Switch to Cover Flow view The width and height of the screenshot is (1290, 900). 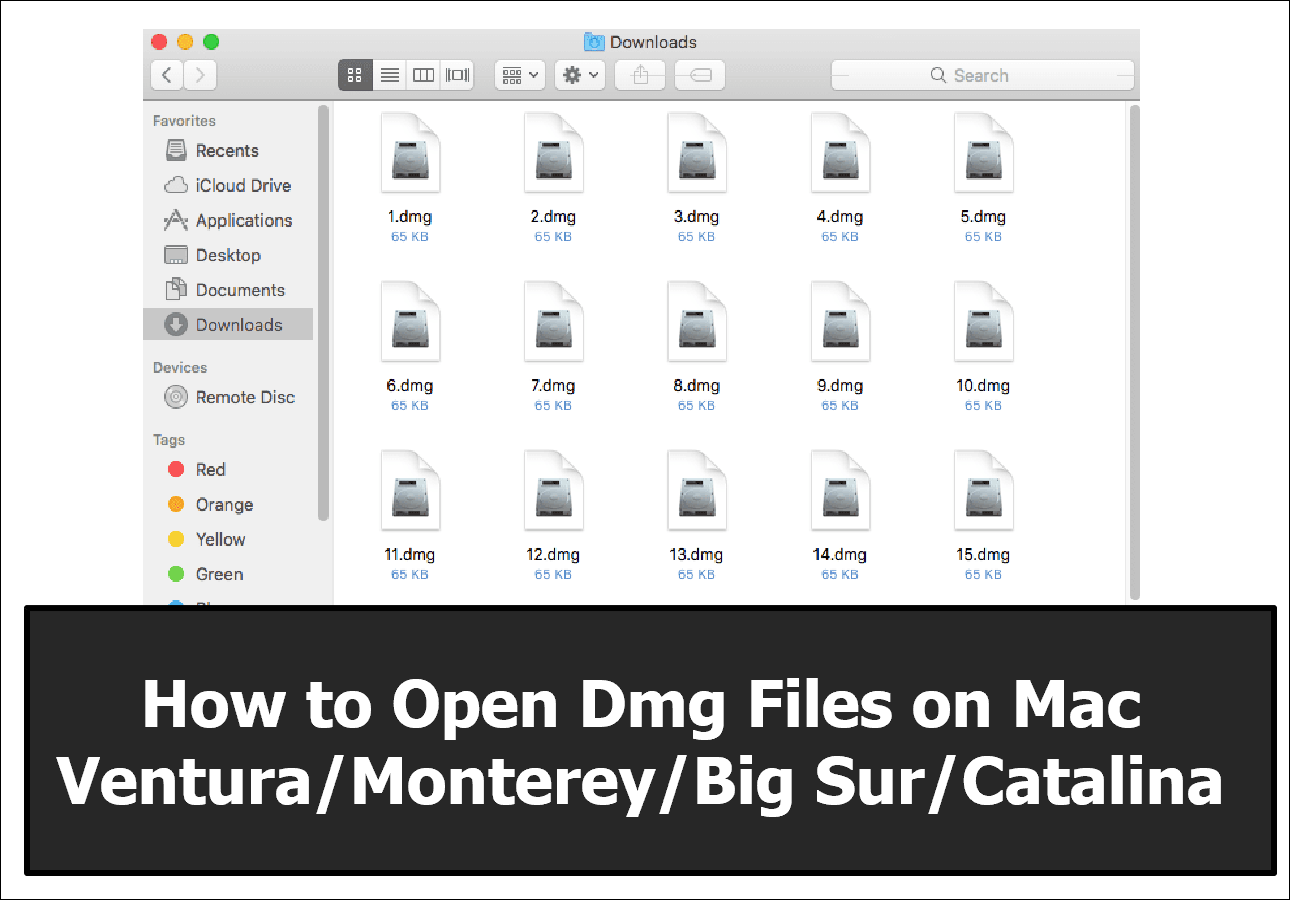pos(458,75)
